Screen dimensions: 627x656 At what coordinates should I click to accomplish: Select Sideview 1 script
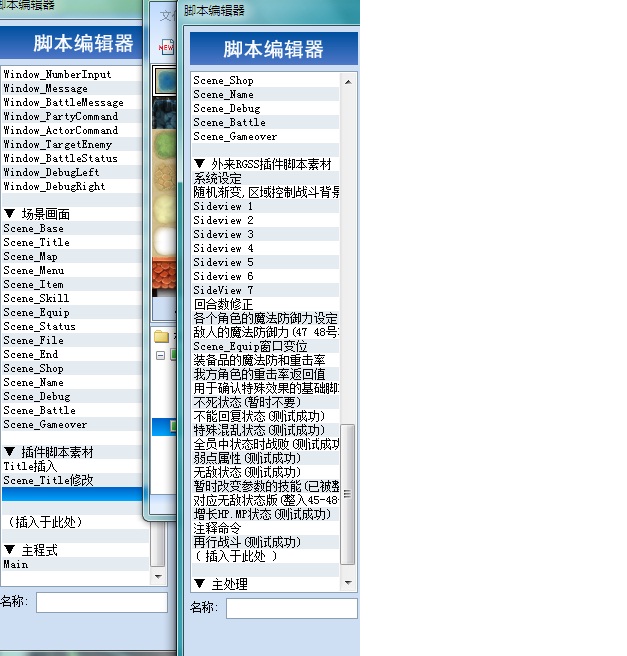266,206
